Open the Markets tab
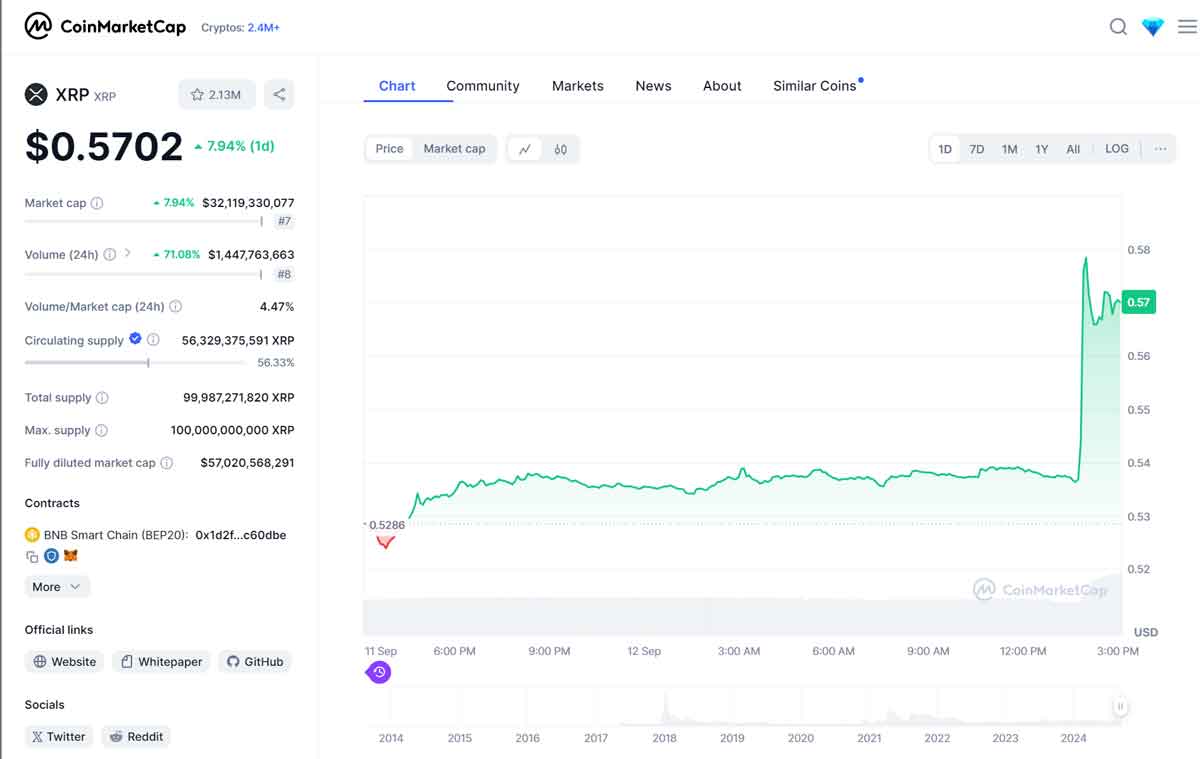The height and width of the screenshot is (759, 1200). tap(578, 86)
